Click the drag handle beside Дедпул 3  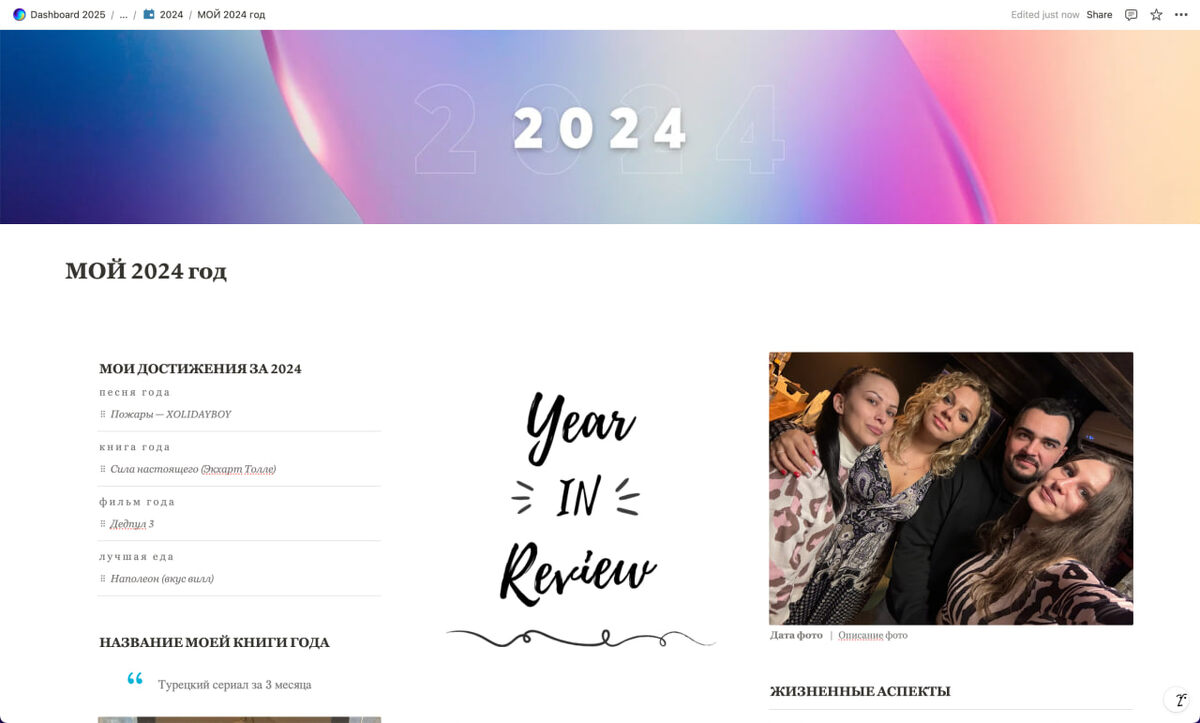click(x=103, y=524)
